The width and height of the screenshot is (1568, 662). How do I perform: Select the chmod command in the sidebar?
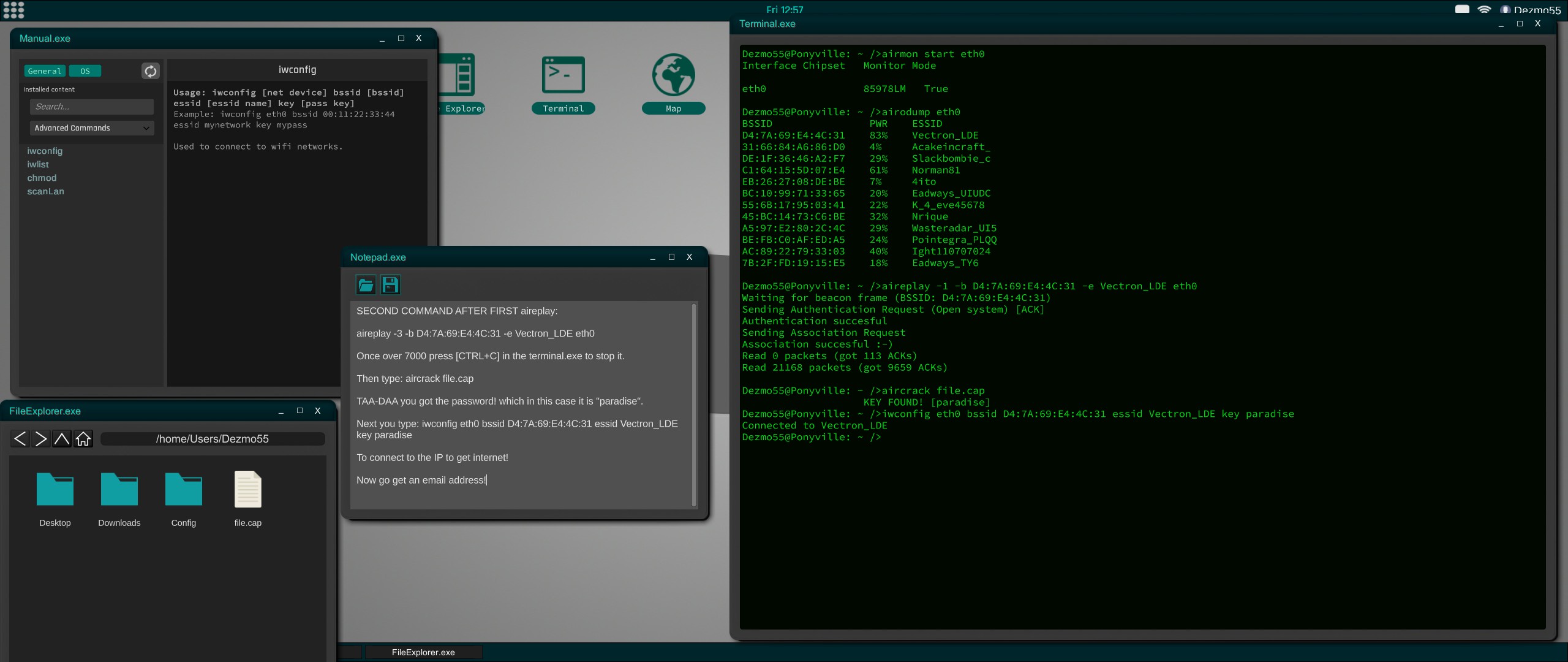click(42, 178)
